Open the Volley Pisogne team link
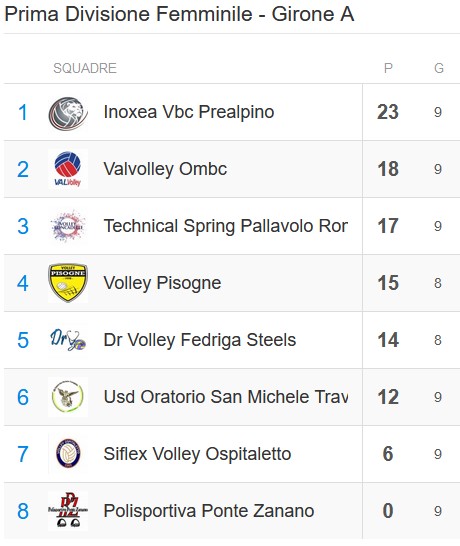The image size is (460, 546). [162, 283]
